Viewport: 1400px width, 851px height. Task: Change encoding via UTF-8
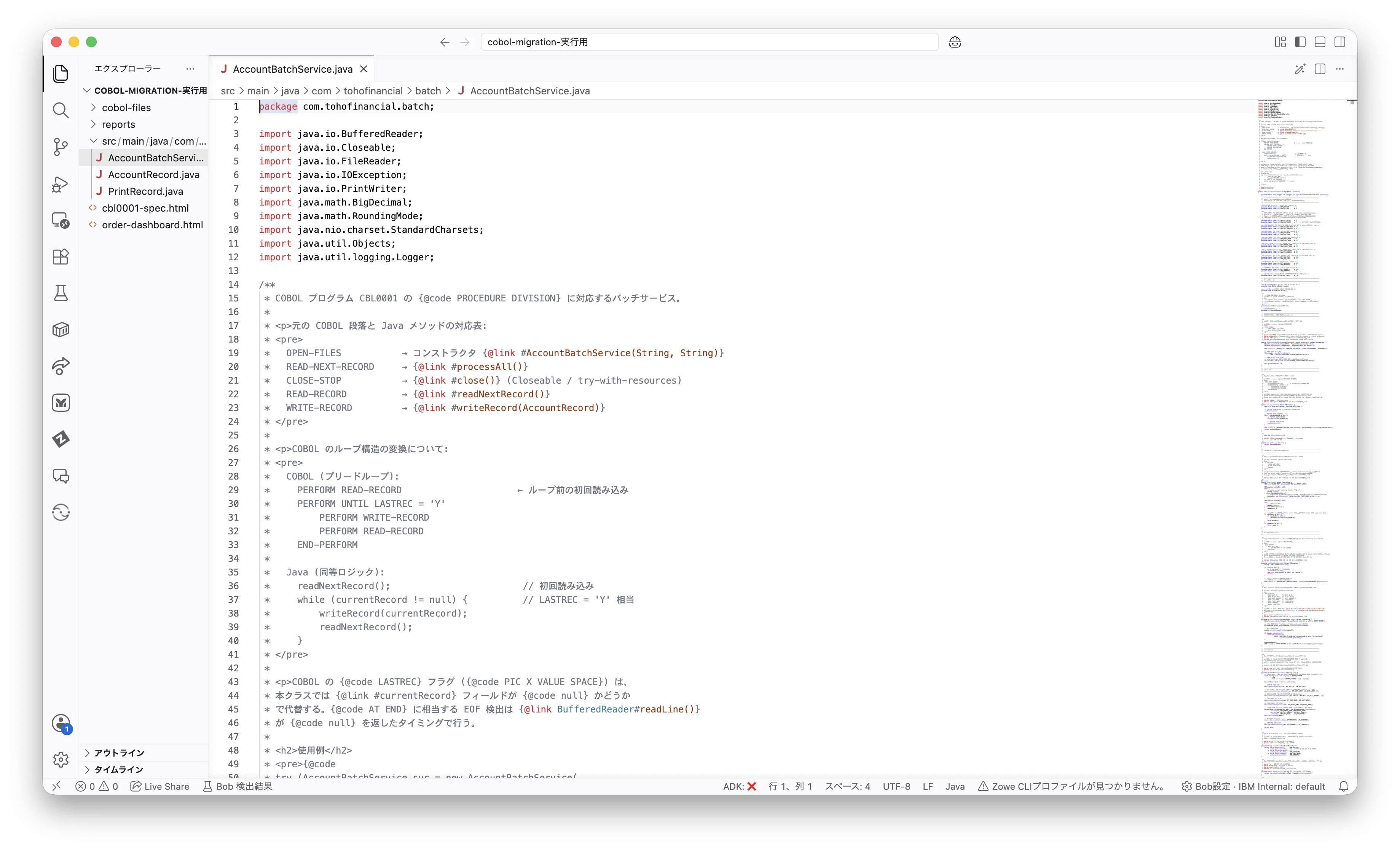[x=896, y=786]
